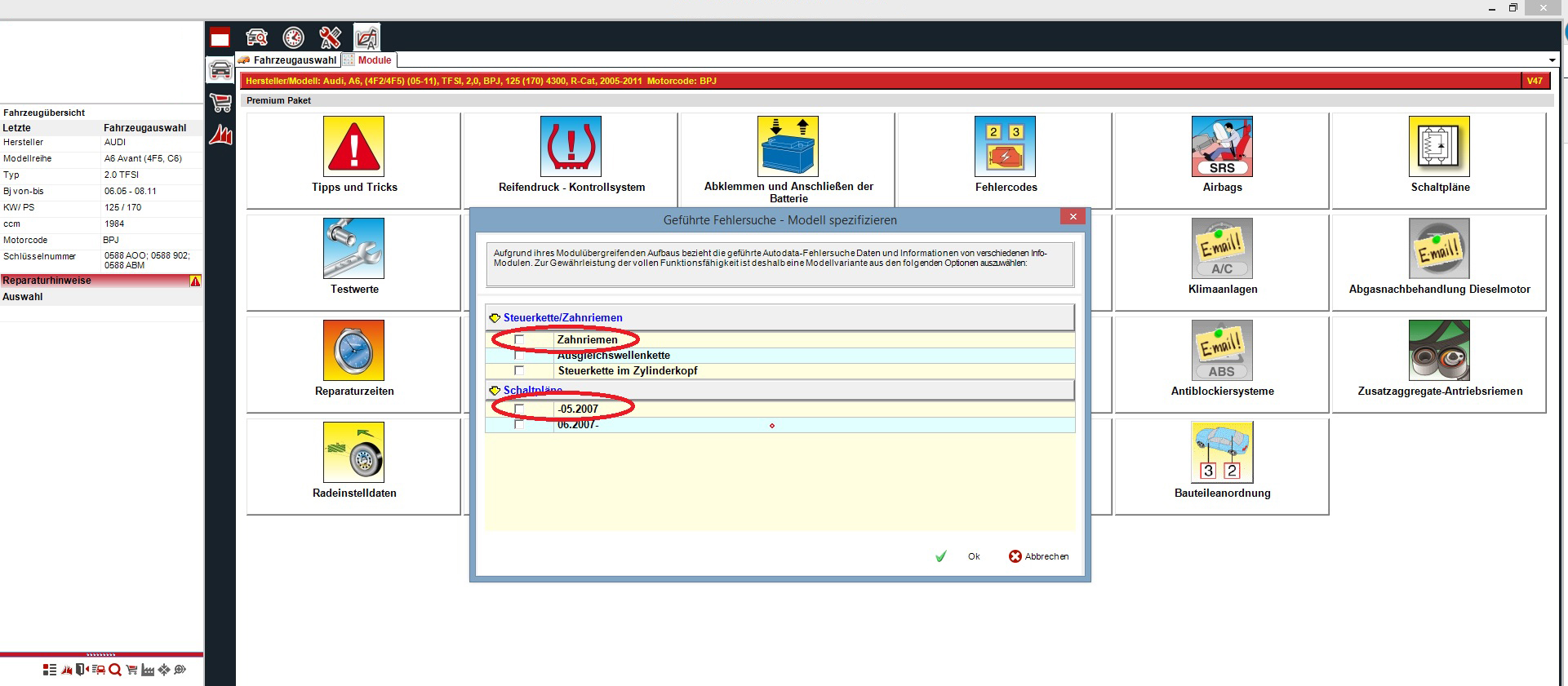Collapse the Steuerkette/Zahnriemen section
Viewport: 1568px width, 686px height.
(495, 318)
